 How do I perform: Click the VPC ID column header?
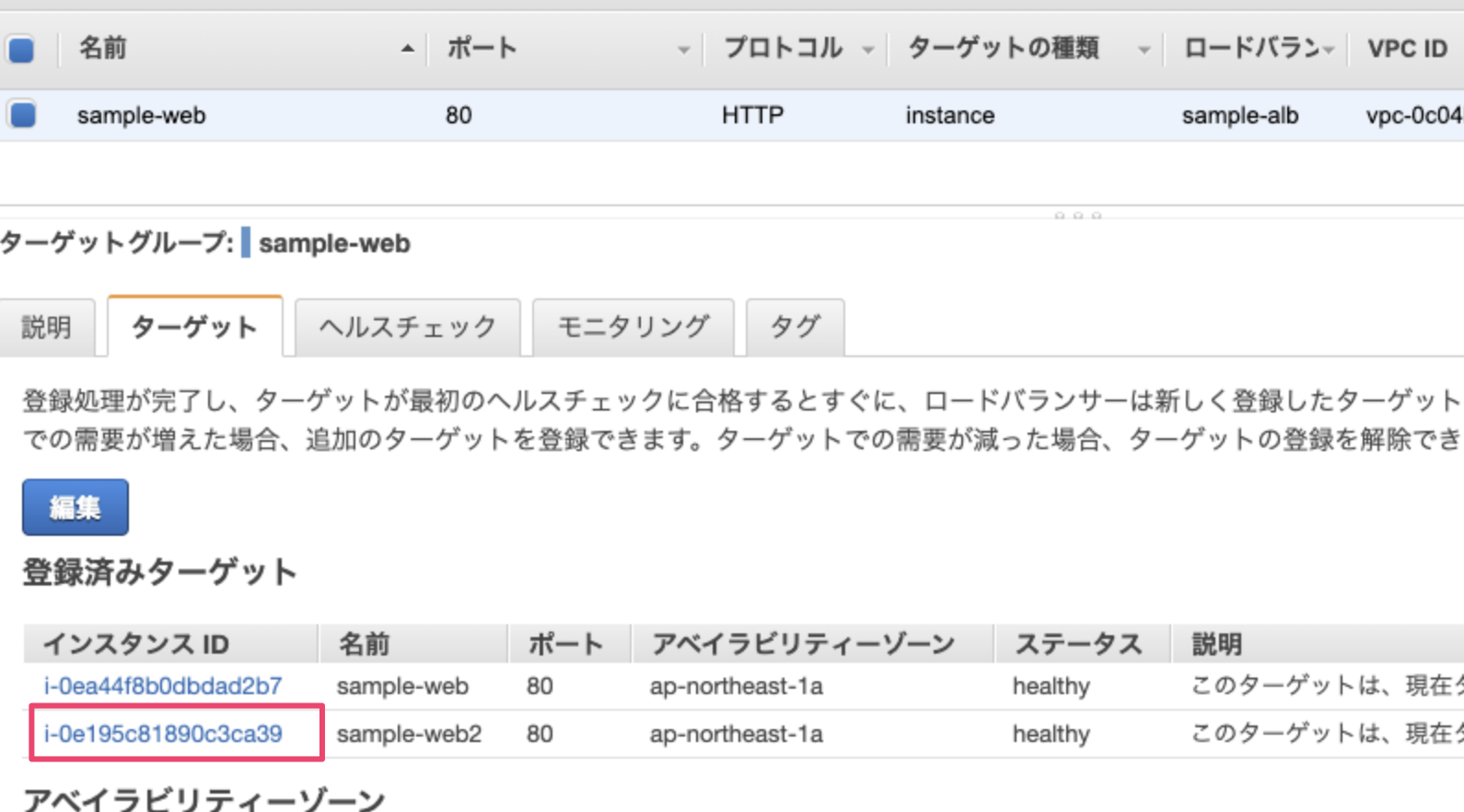click(1406, 49)
